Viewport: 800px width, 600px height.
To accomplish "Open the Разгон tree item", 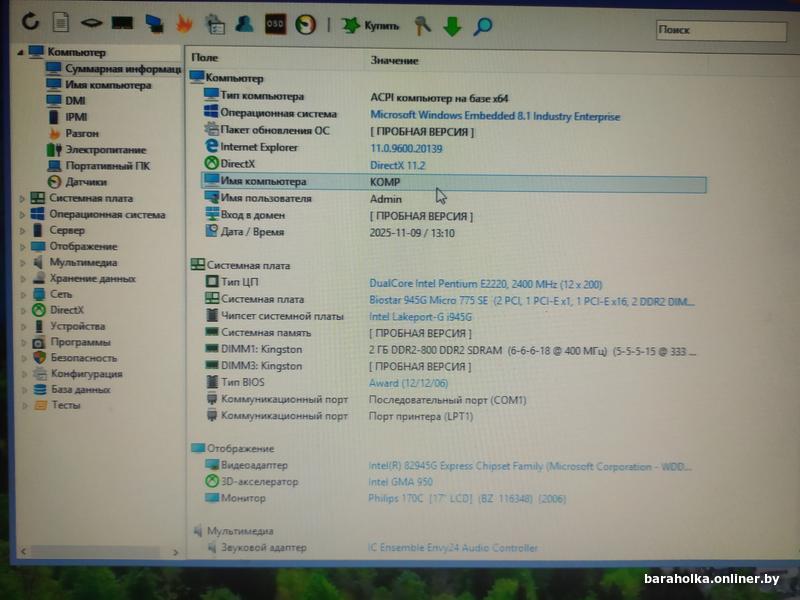I will (x=82, y=133).
